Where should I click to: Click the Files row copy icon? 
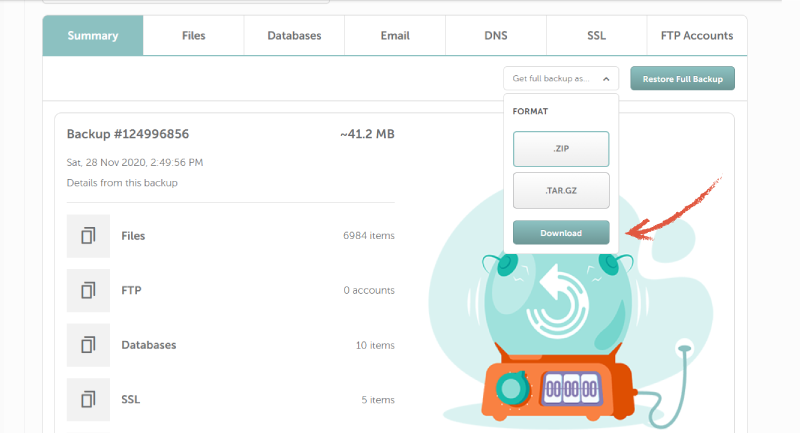pyautogui.click(x=88, y=236)
